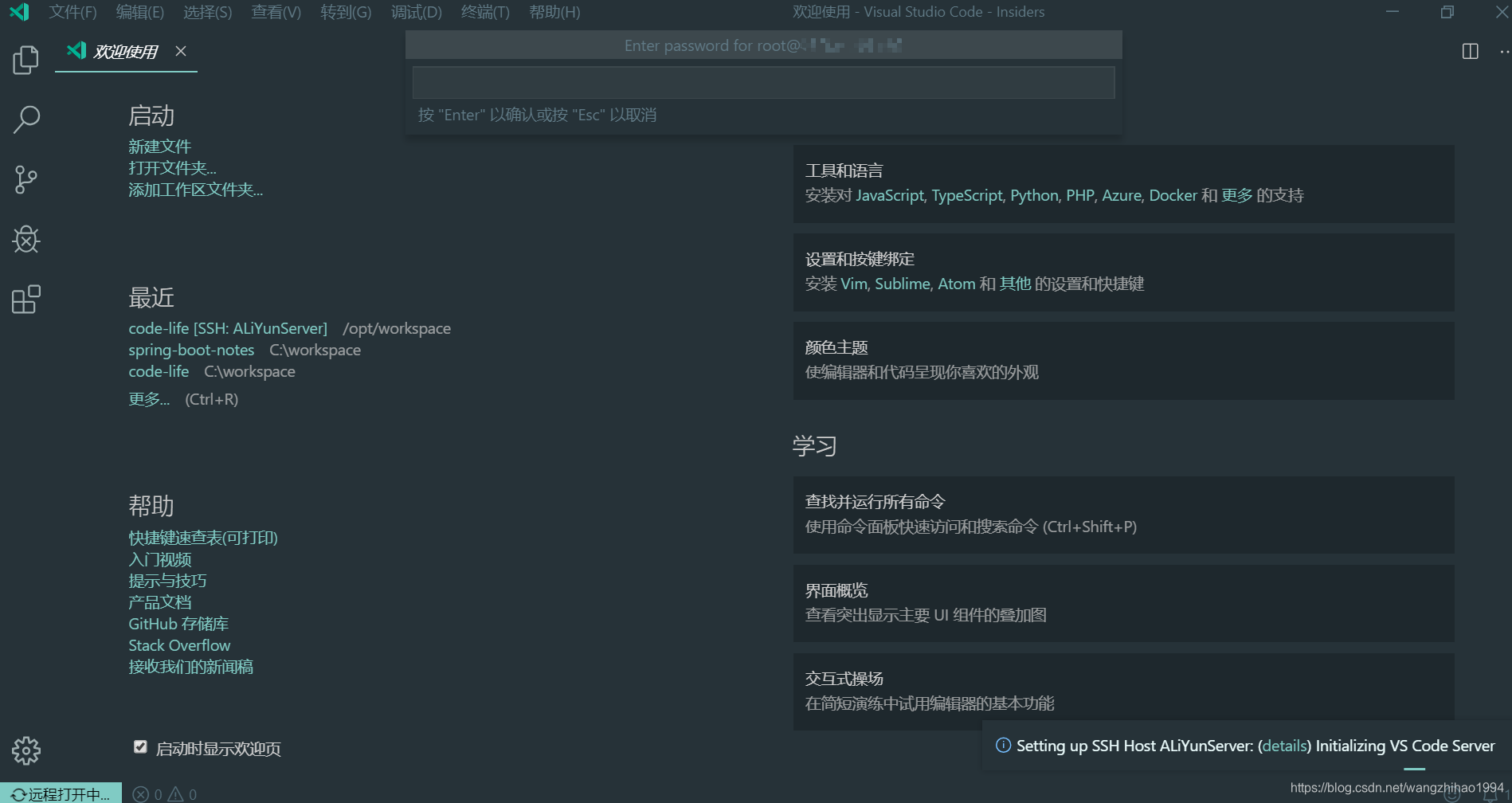Click the 打开文件夹... link
Image resolution: width=1512 pixels, height=803 pixels.
click(172, 168)
